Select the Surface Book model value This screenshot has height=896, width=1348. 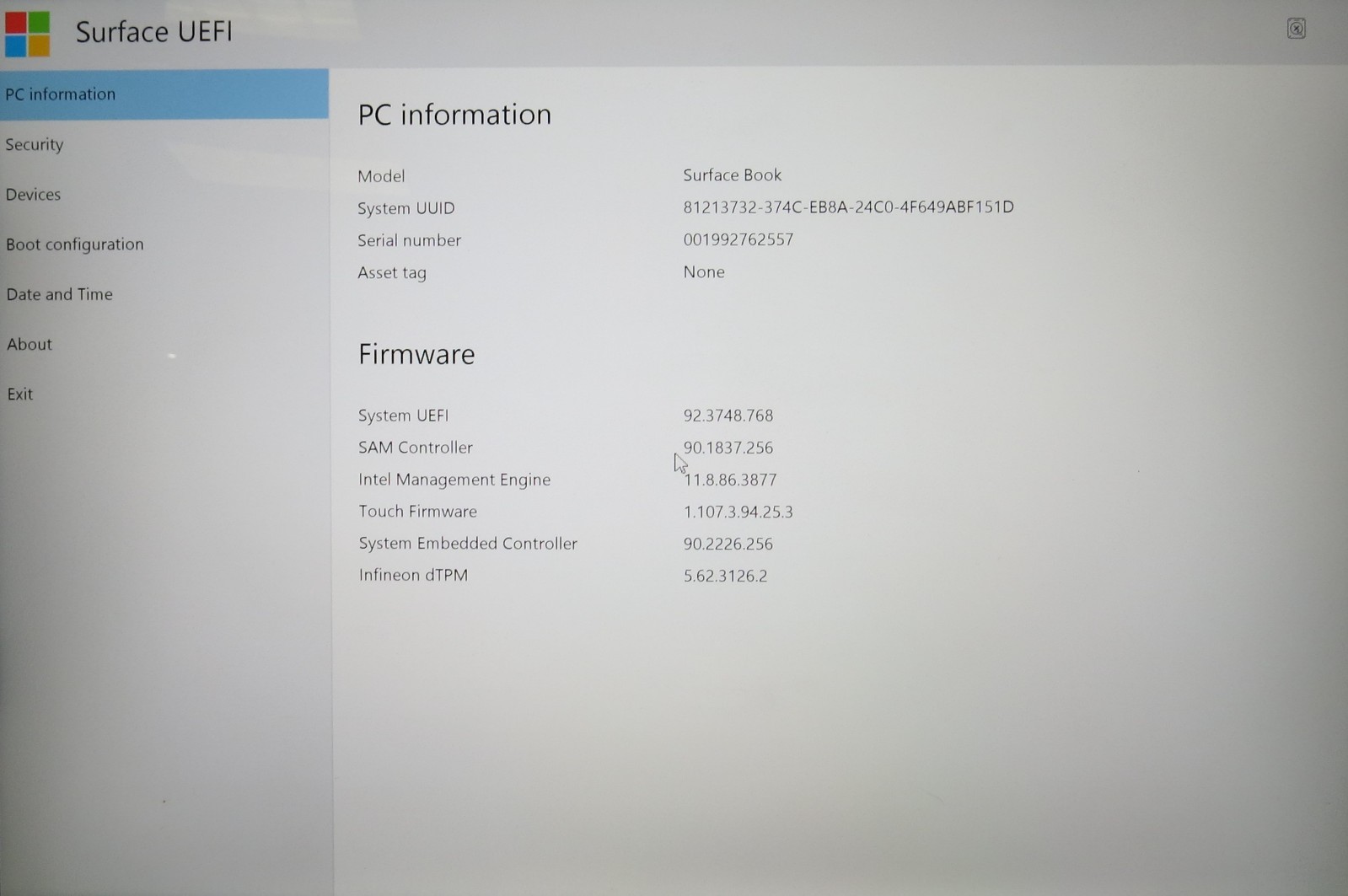733,175
